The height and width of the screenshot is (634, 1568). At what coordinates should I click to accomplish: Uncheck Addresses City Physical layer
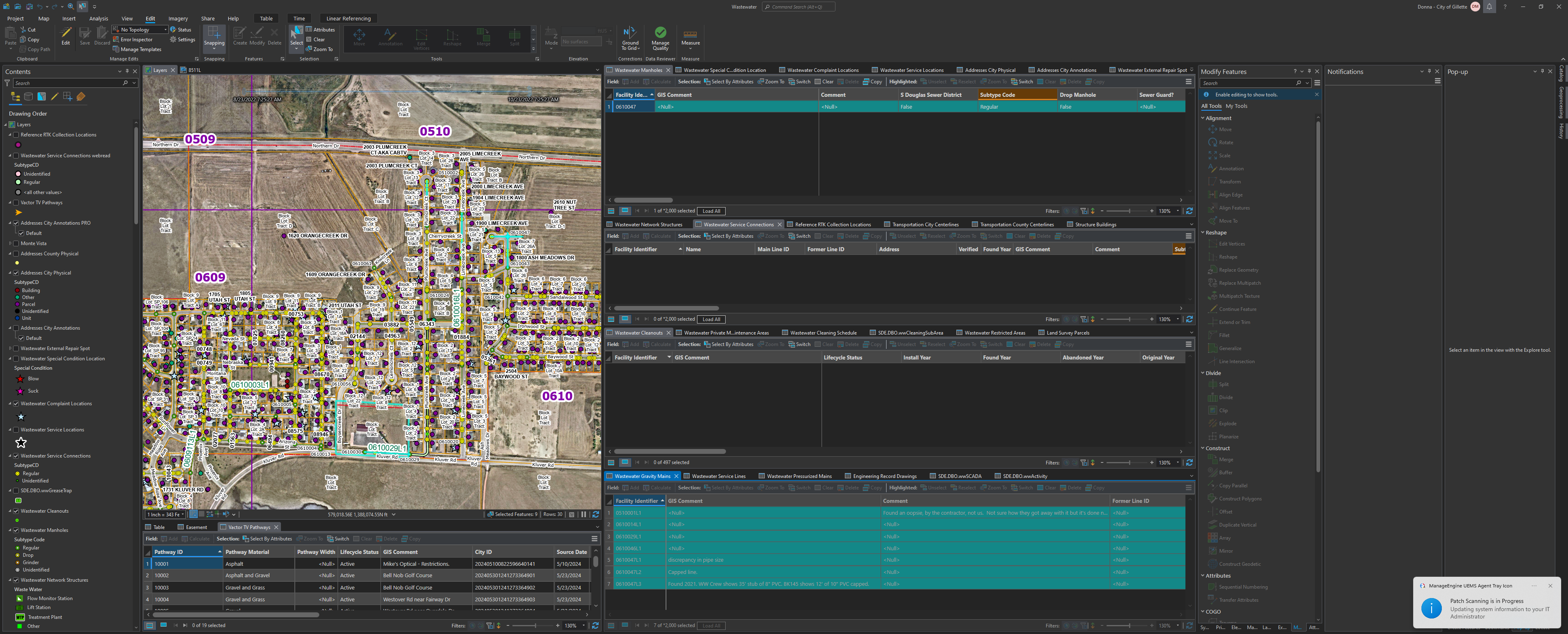(16, 273)
